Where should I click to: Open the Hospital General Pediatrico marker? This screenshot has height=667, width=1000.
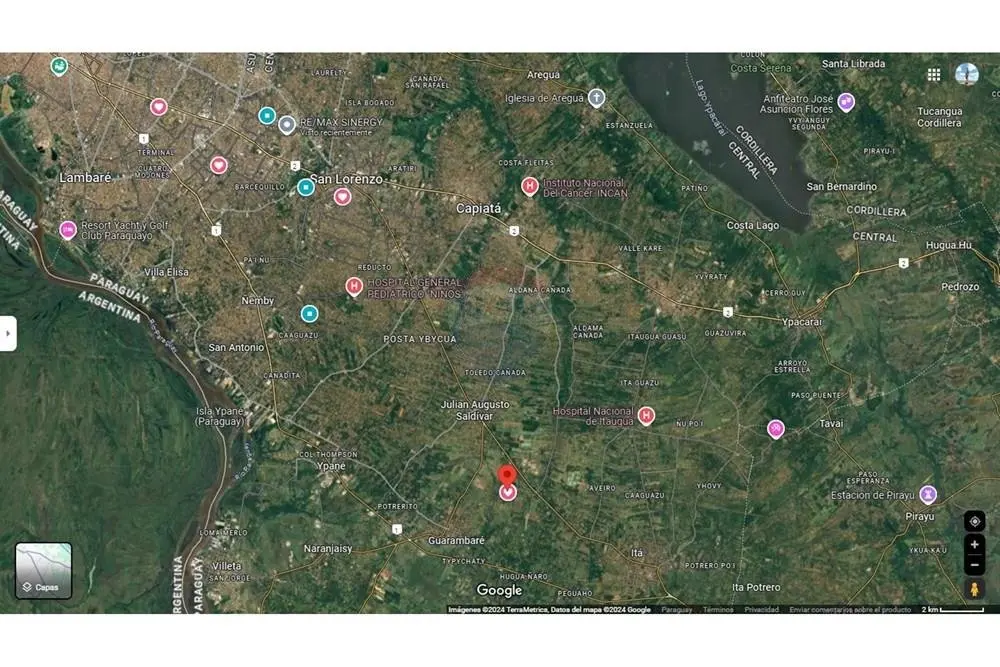pyautogui.click(x=354, y=287)
